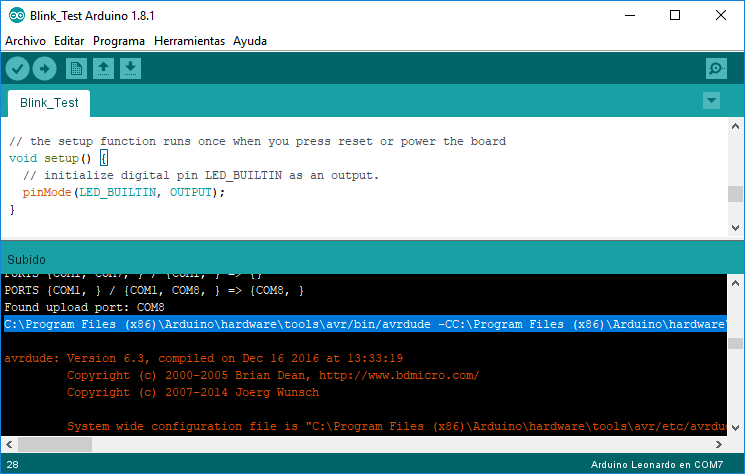This screenshot has height=474, width=745.
Task: Click the editor vertical scrollbar thumb
Action: click(x=735, y=194)
